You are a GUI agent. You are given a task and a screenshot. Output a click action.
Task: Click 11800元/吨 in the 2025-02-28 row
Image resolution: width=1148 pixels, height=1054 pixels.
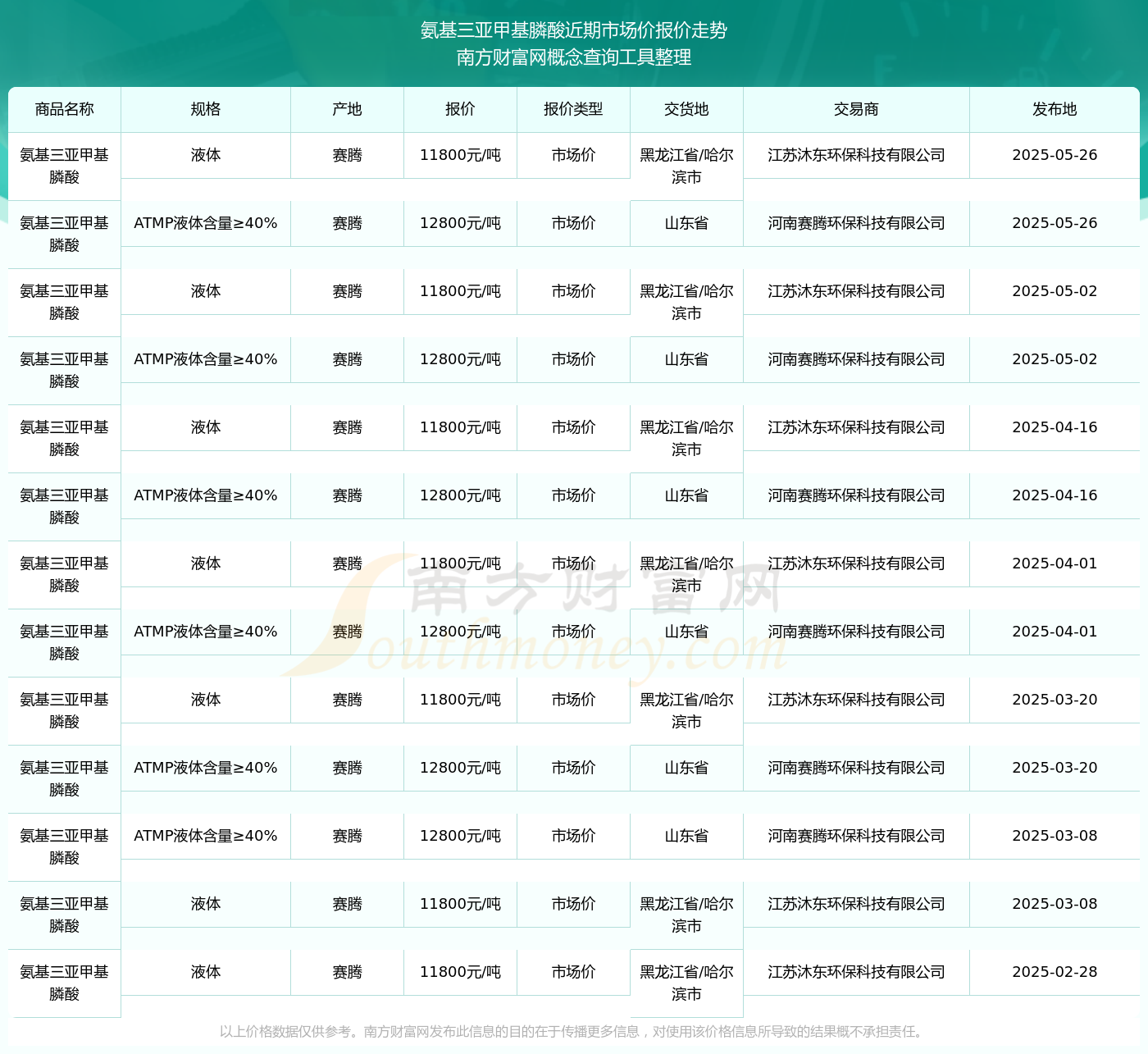460,972
